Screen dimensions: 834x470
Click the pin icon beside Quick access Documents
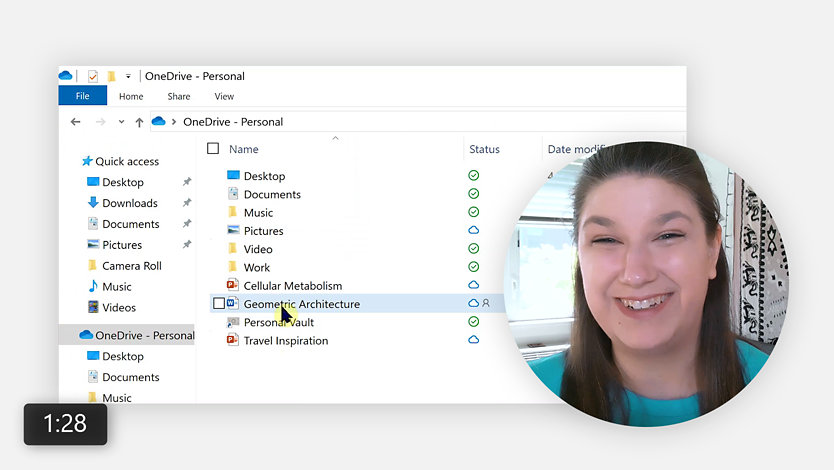187,224
